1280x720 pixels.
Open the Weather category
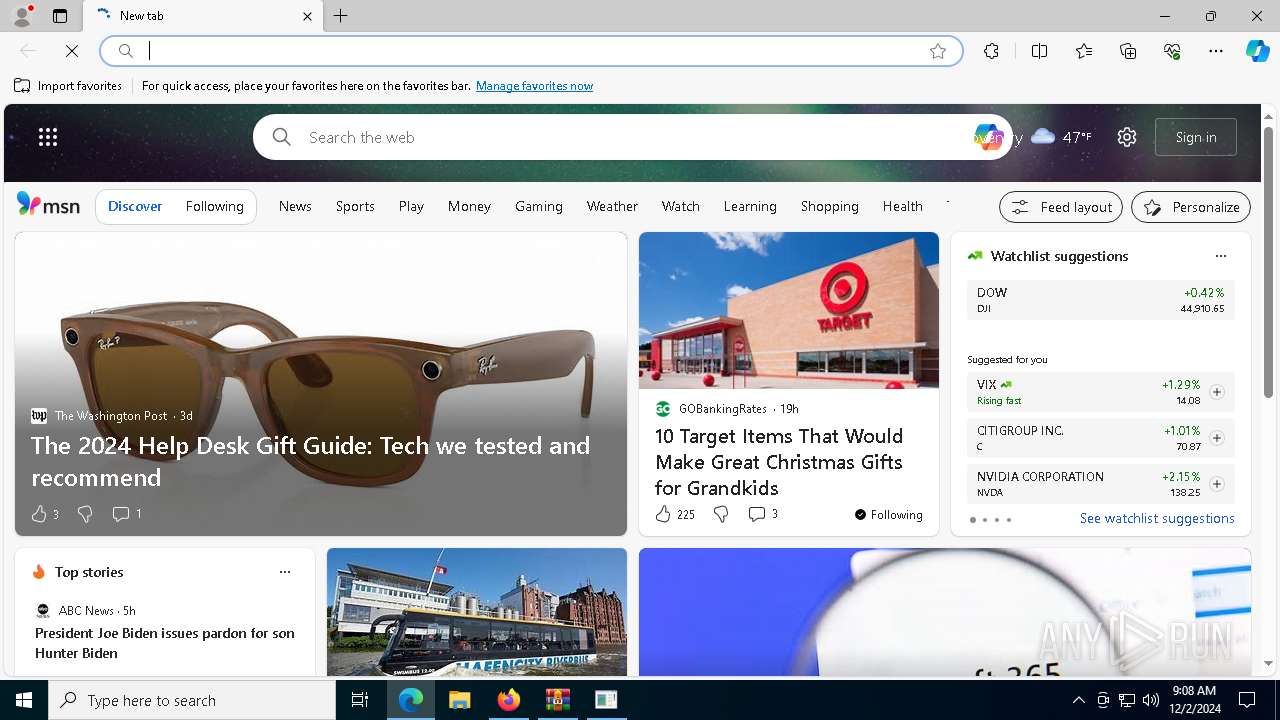pyautogui.click(x=612, y=206)
